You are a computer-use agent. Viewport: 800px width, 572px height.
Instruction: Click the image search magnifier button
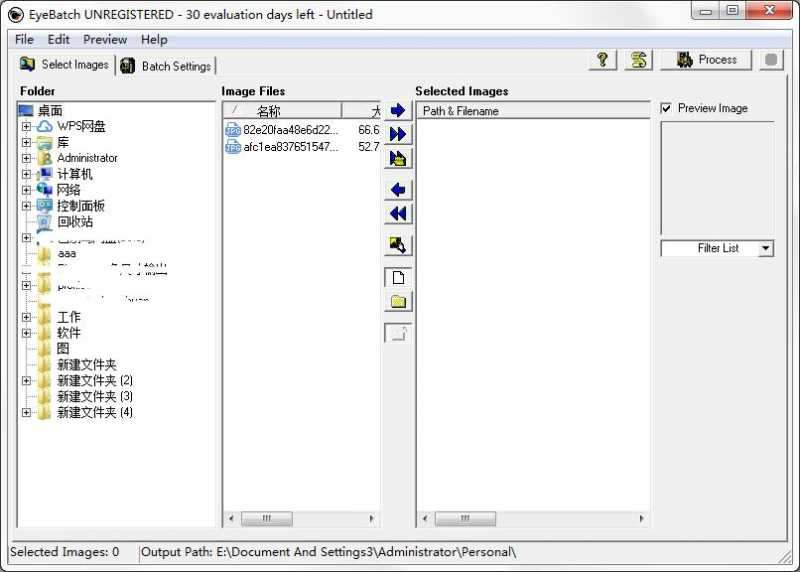[x=398, y=245]
